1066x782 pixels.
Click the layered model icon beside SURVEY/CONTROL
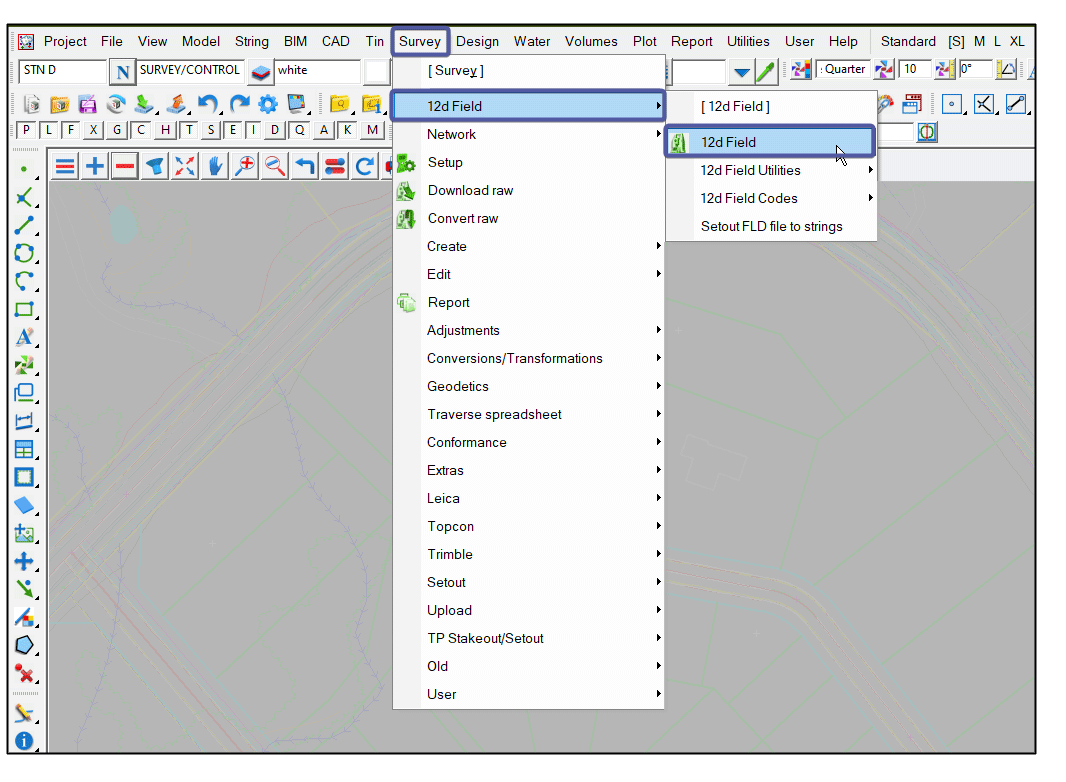click(x=260, y=71)
